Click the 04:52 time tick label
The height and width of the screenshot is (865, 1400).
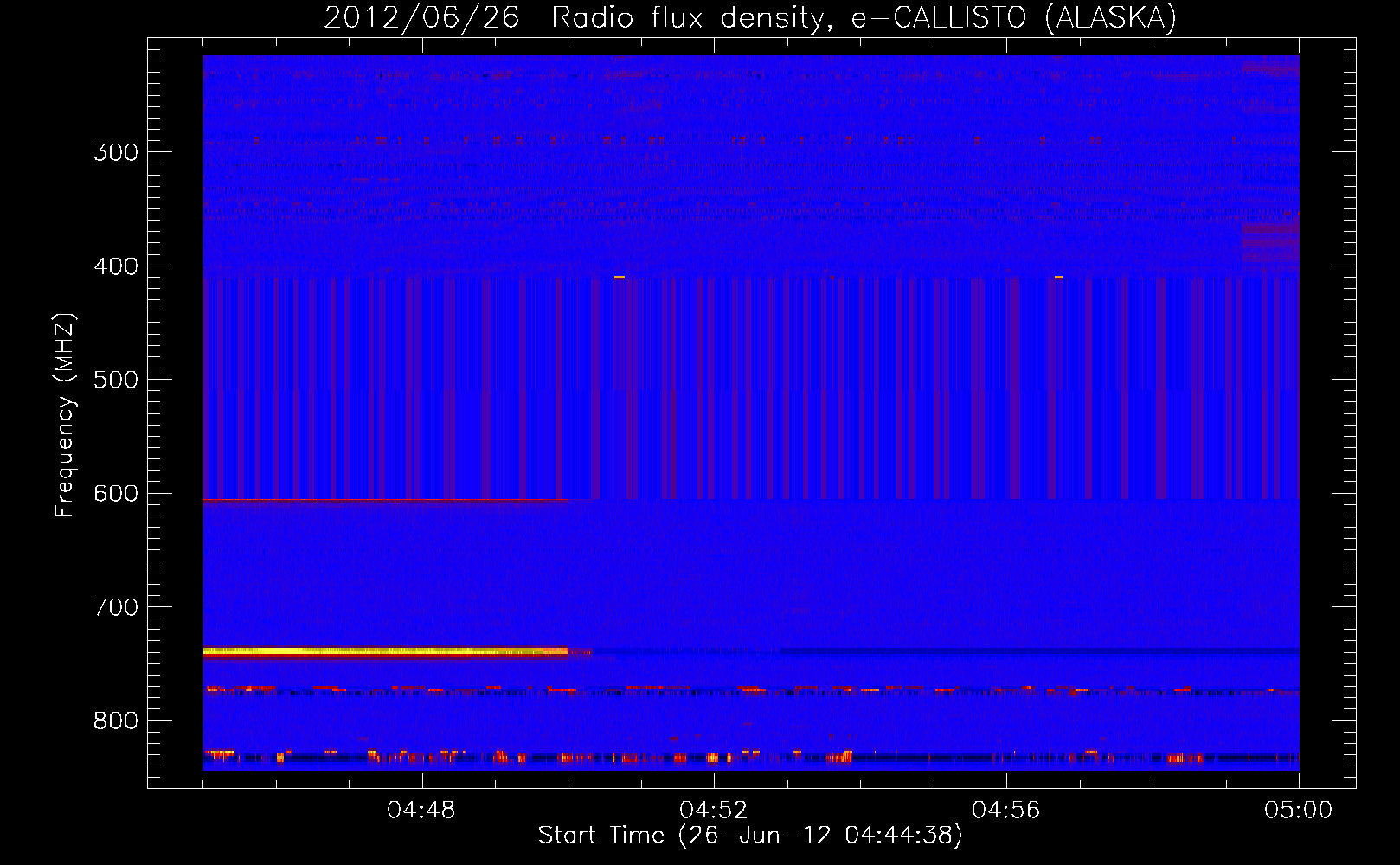point(714,811)
